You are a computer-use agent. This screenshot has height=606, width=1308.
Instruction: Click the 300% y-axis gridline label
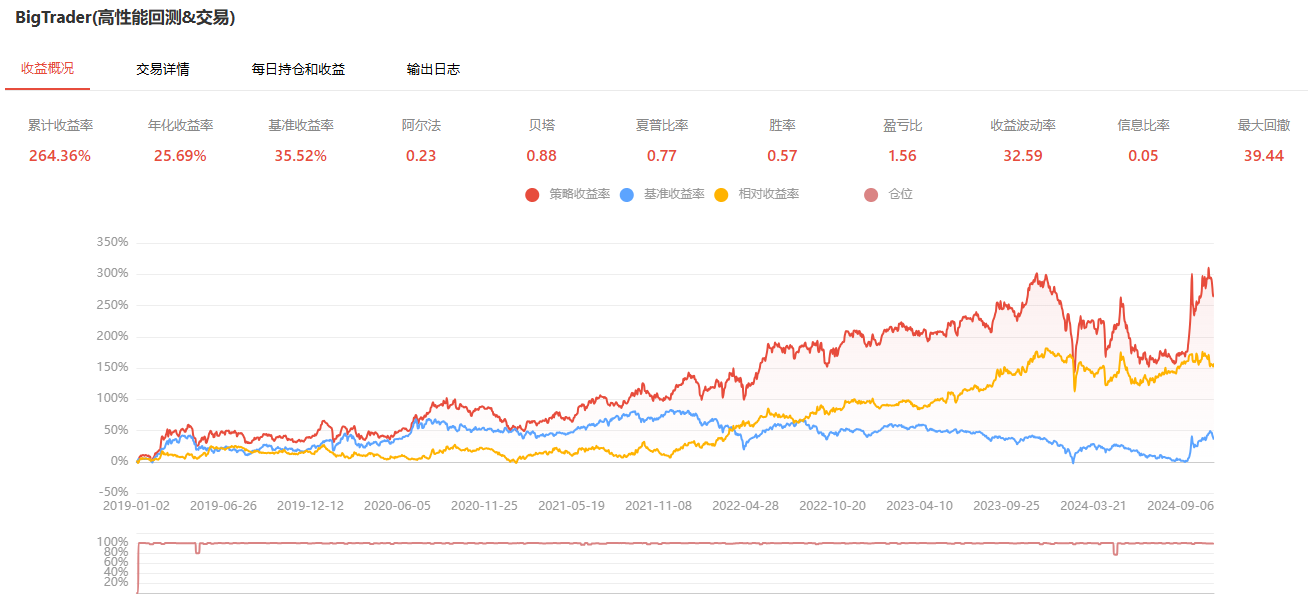pyautogui.click(x=112, y=274)
